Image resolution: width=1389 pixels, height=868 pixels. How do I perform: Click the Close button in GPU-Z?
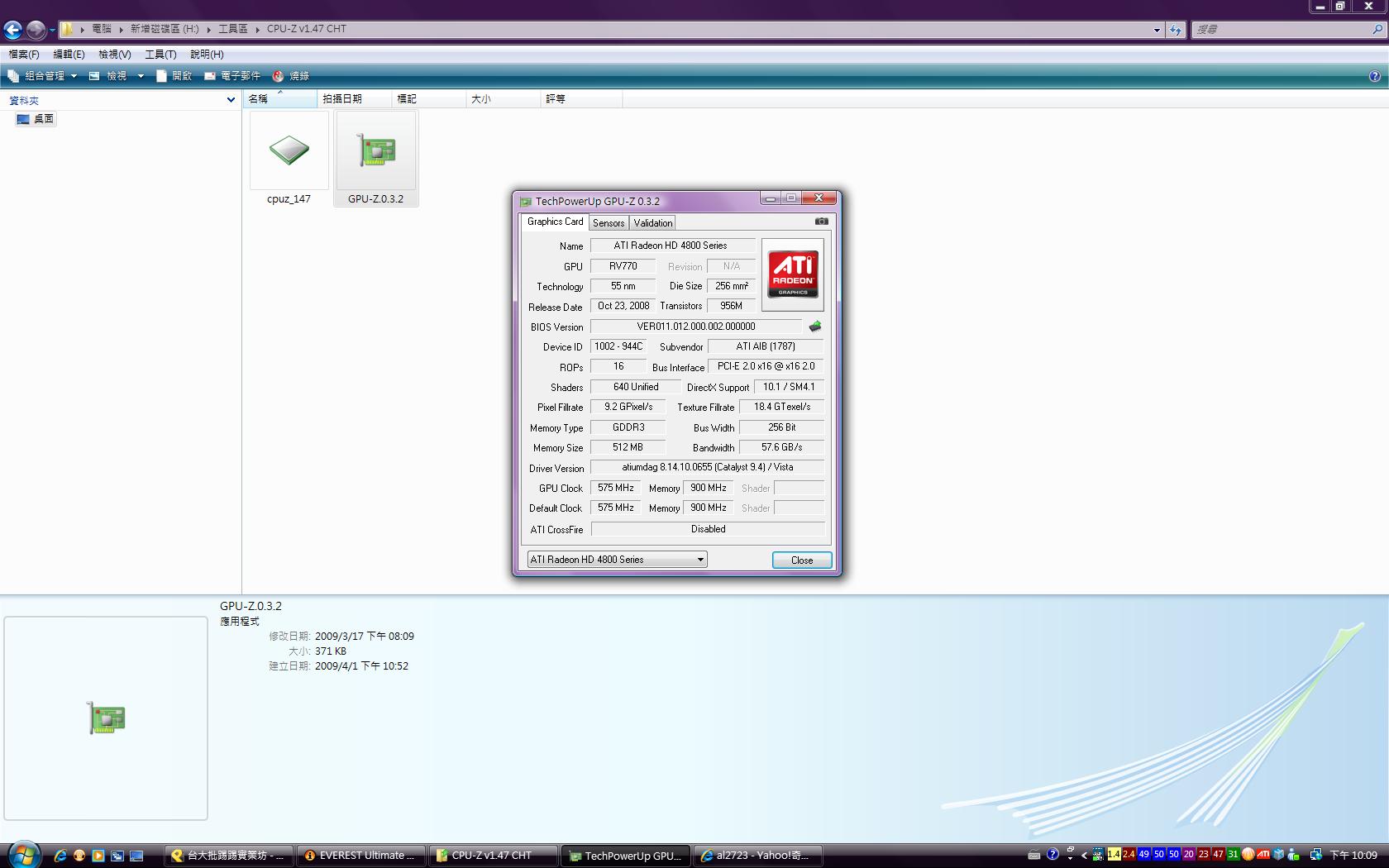802,560
